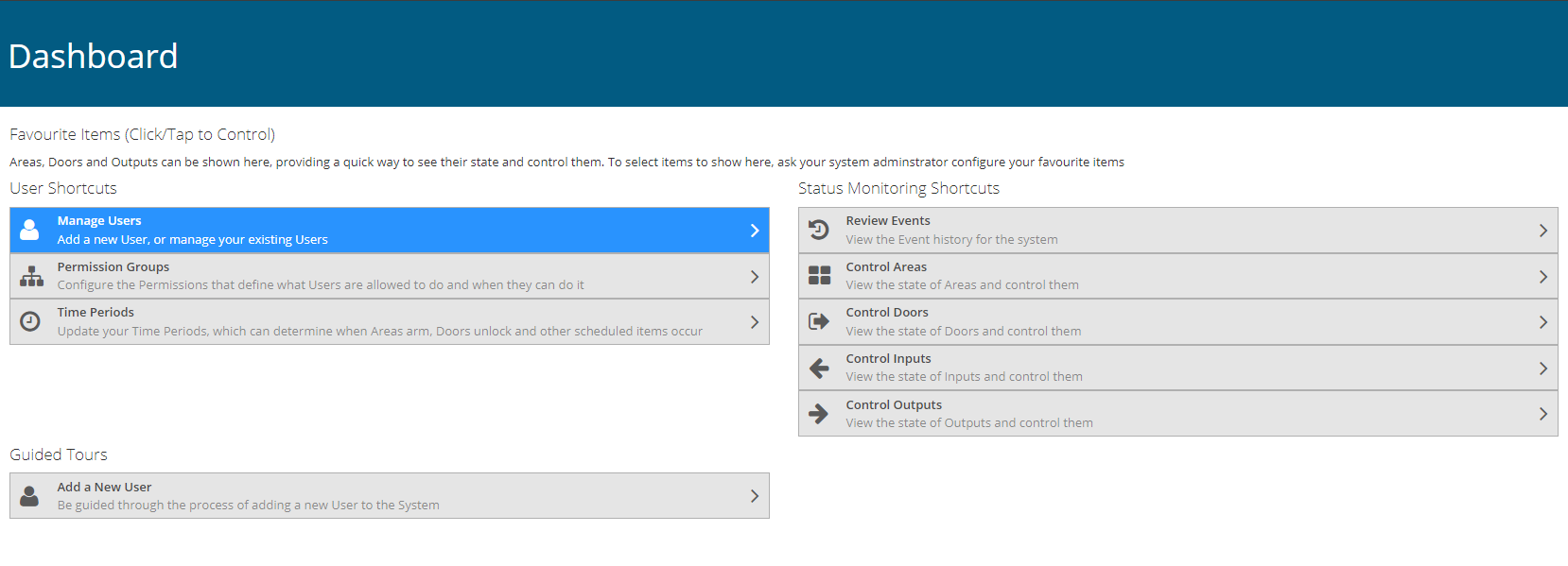This screenshot has width=1568, height=566.
Task: Click the Review Events history icon
Action: [819, 230]
